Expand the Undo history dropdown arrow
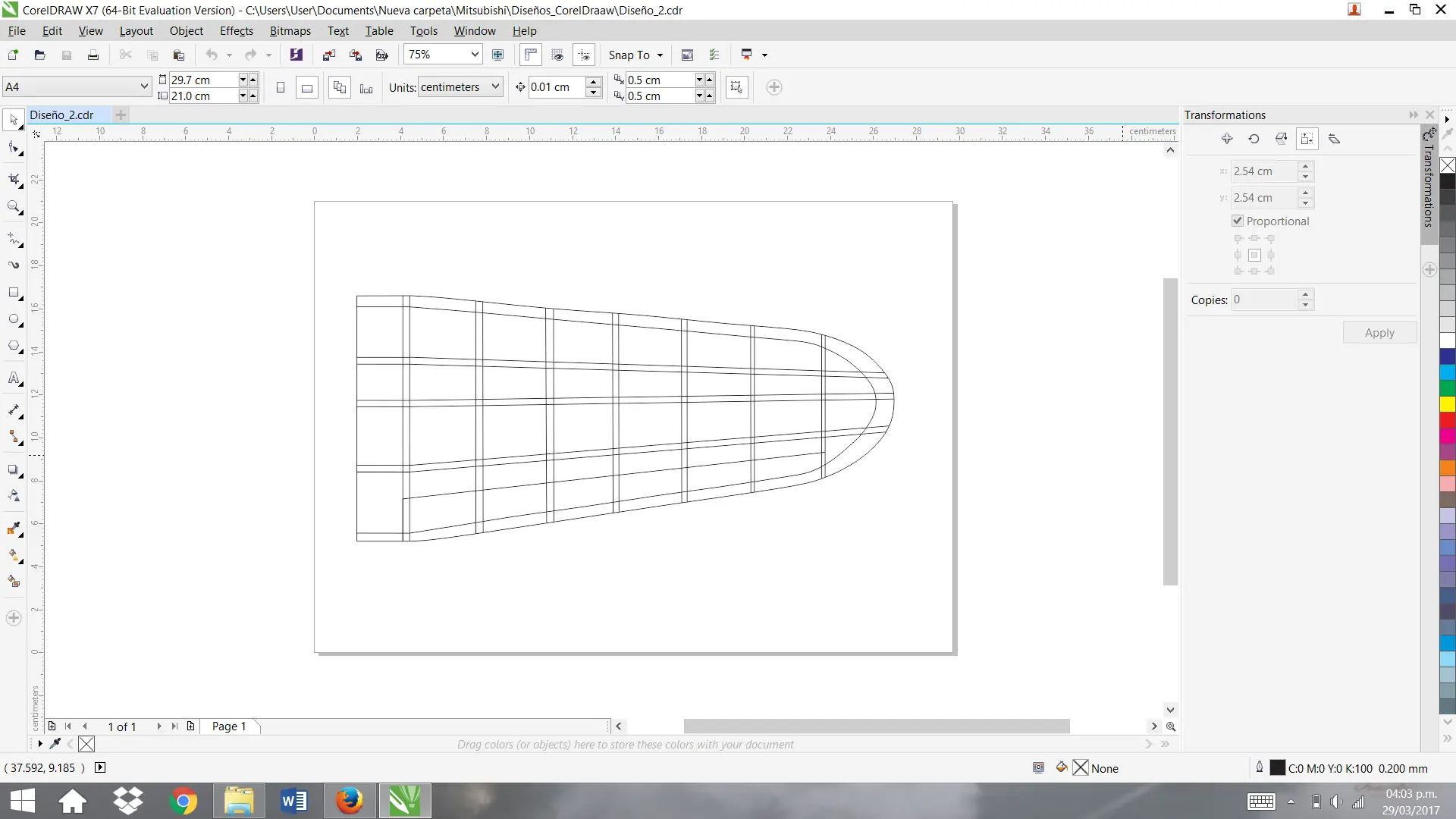1456x819 pixels. 229,55
